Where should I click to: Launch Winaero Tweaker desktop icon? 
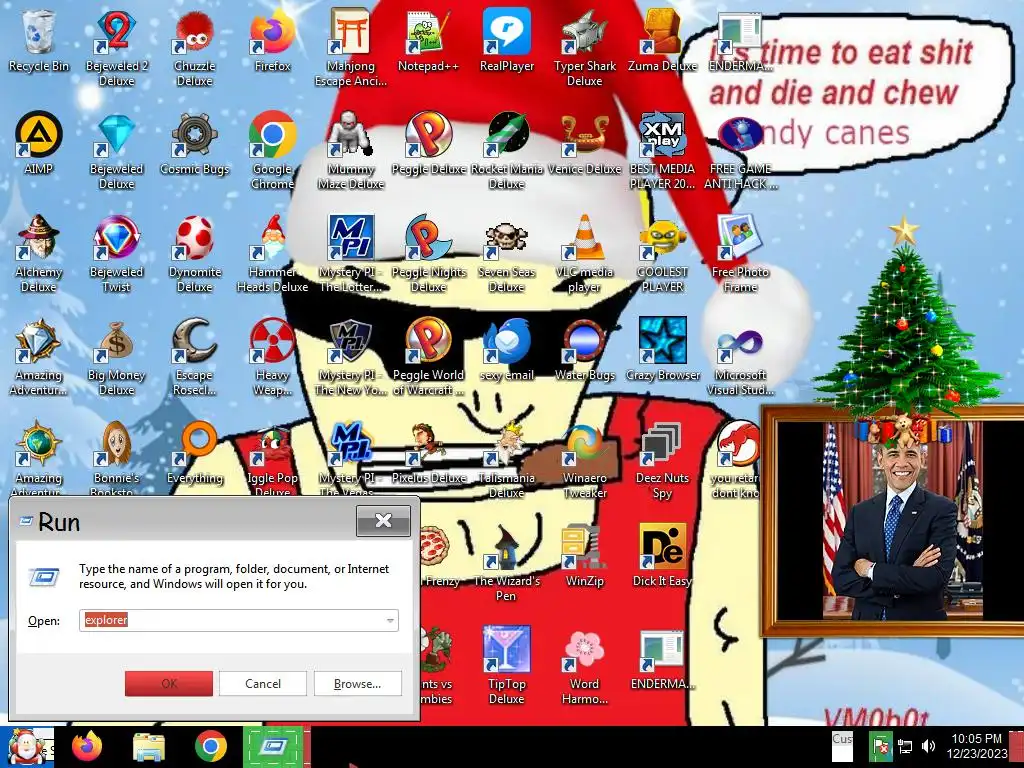tap(584, 460)
